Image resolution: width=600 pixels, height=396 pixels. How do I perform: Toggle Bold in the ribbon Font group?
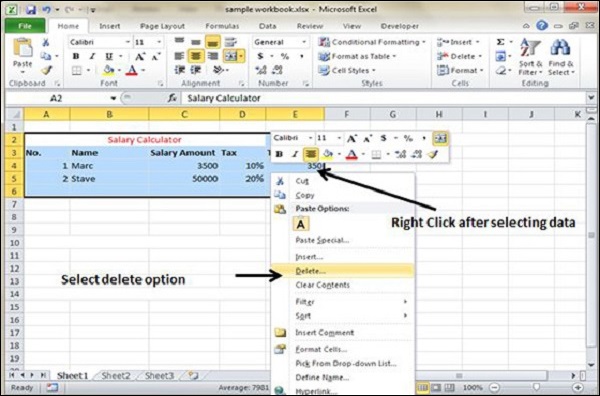tap(76, 56)
